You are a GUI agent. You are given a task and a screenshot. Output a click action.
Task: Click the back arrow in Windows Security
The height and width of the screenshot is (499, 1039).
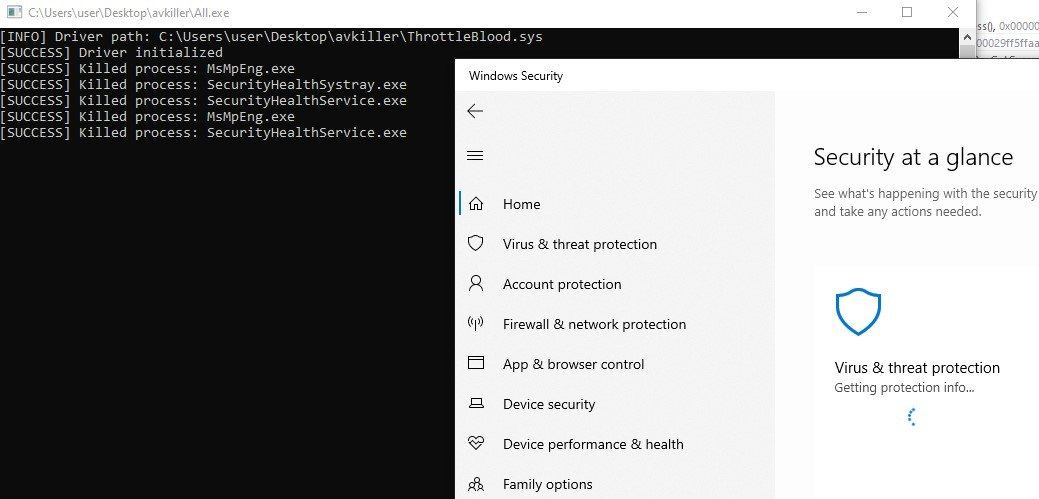click(x=475, y=111)
